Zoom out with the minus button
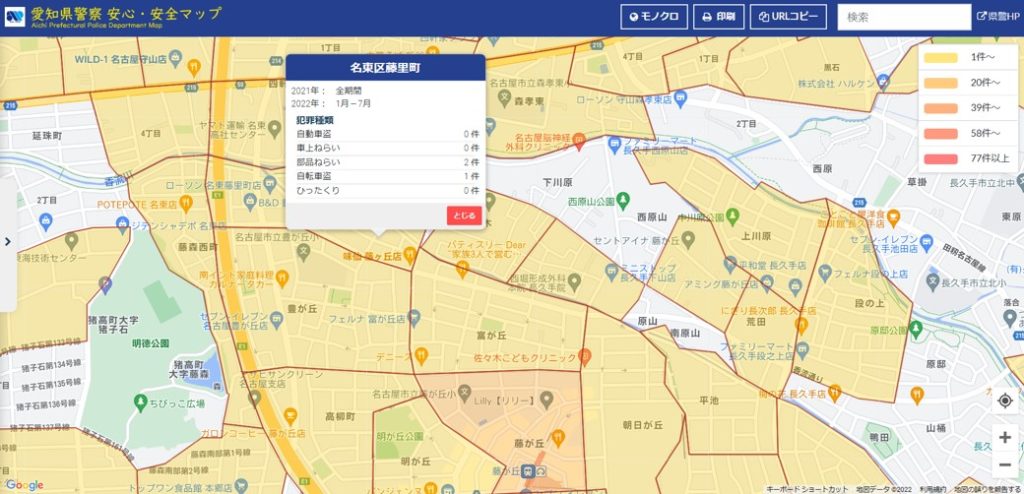Viewport: 1024px width, 494px height. pyautogui.click(x=1005, y=465)
